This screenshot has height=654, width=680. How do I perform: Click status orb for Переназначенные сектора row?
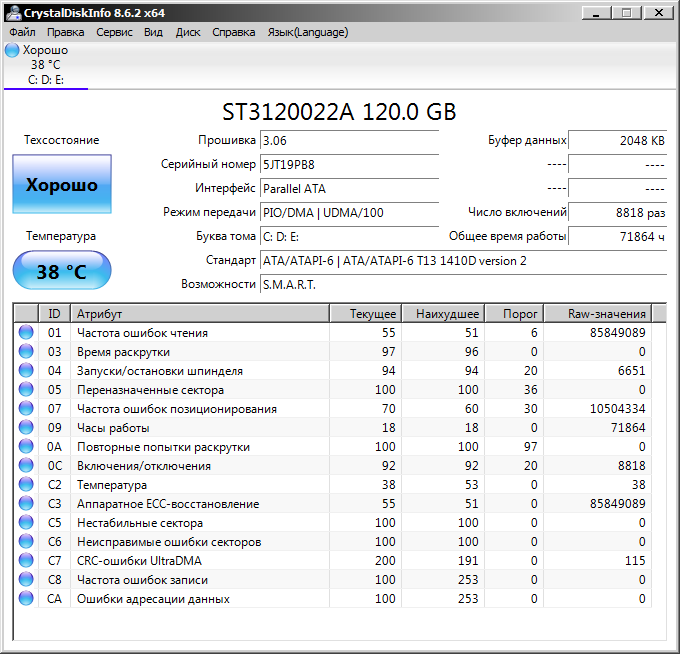point(26,390)
